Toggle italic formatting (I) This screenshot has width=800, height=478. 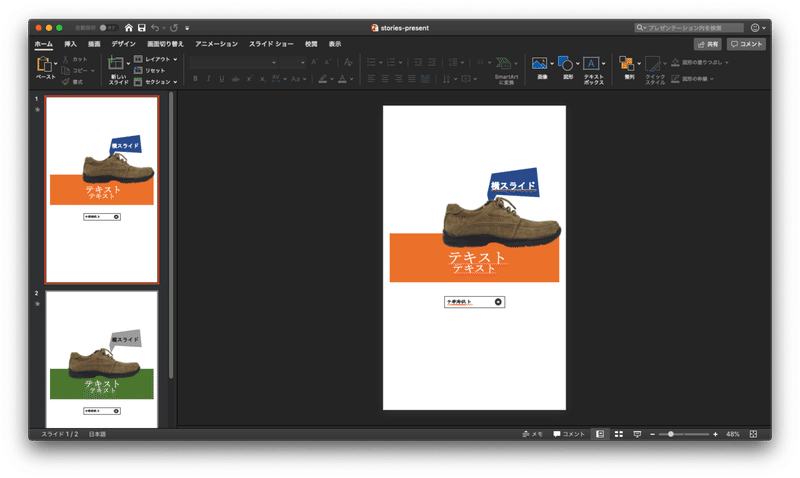click(209, 79)
